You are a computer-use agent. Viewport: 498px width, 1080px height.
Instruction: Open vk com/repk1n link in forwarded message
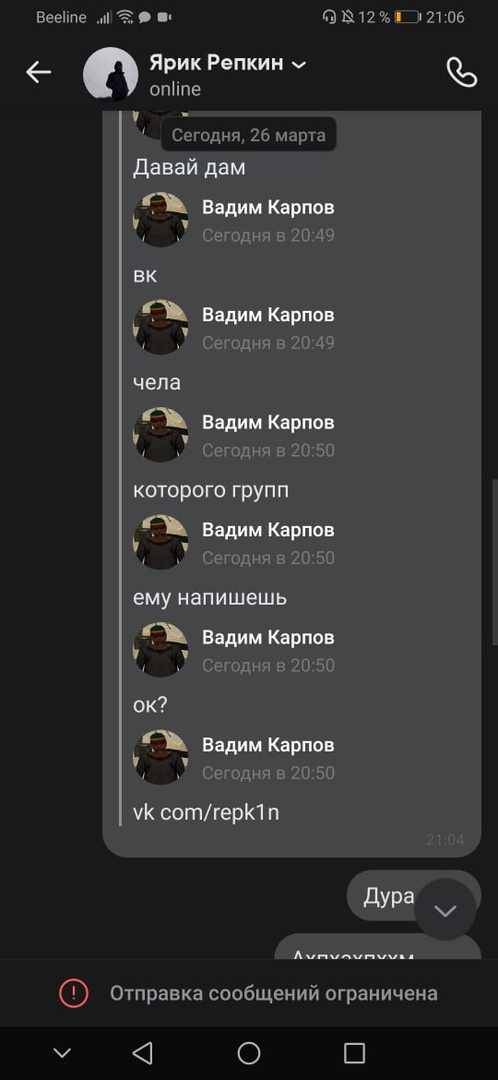[x=206, y=812]
